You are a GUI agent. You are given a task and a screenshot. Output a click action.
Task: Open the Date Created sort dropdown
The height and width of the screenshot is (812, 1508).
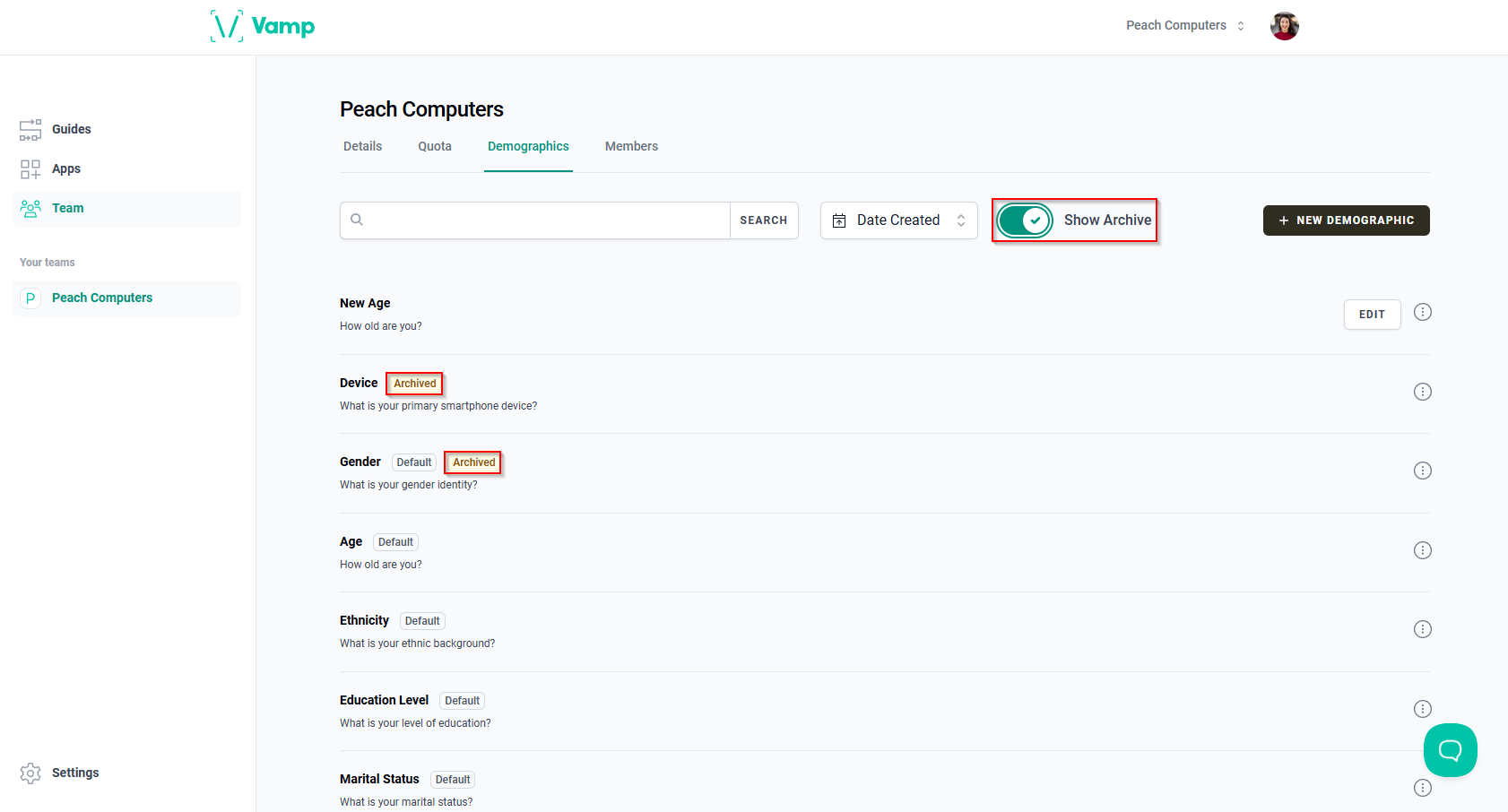(898, 220)
